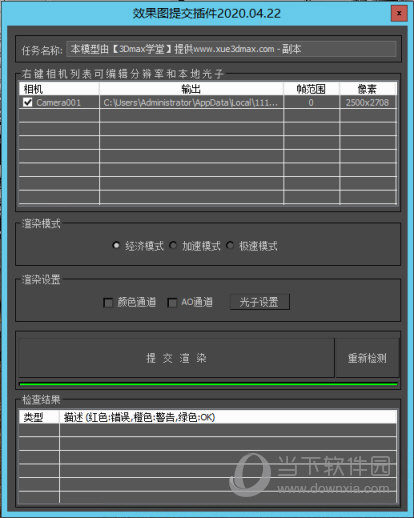Click the 帧范围 column header
The width and height of the screenshot is (414, 518).
click(x=311, y=89)
